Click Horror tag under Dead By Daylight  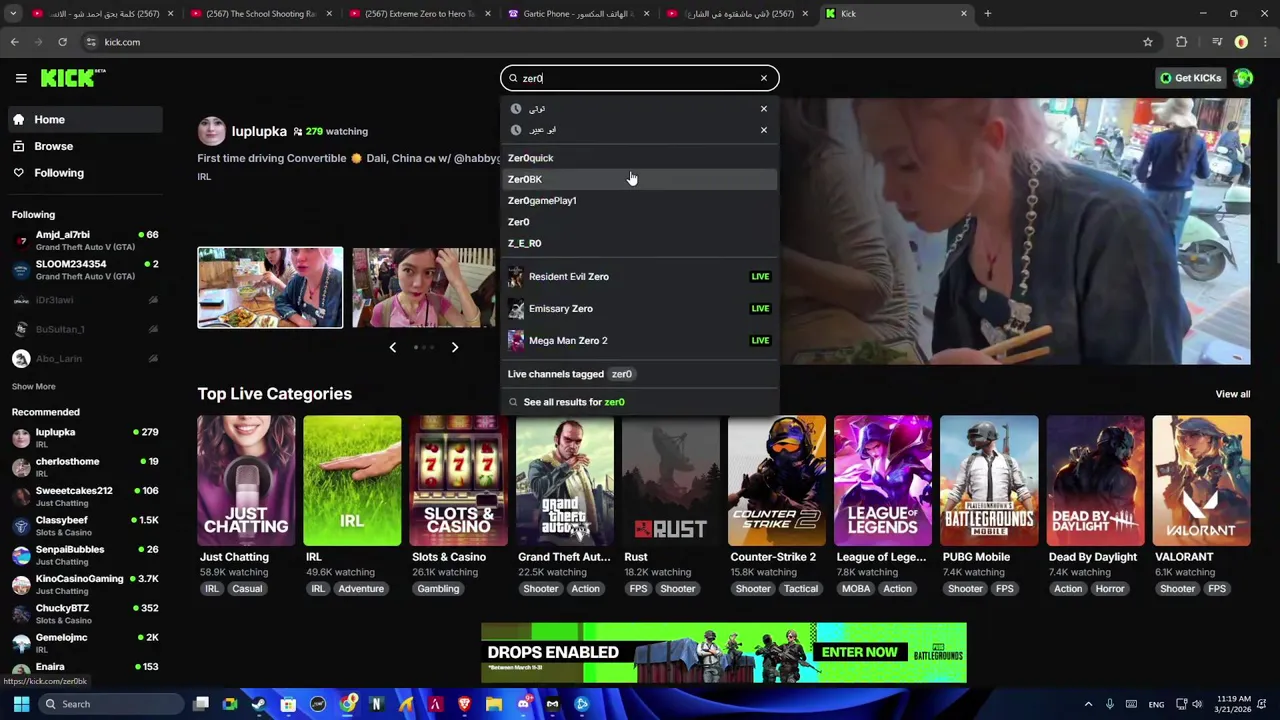(1110, 589)
